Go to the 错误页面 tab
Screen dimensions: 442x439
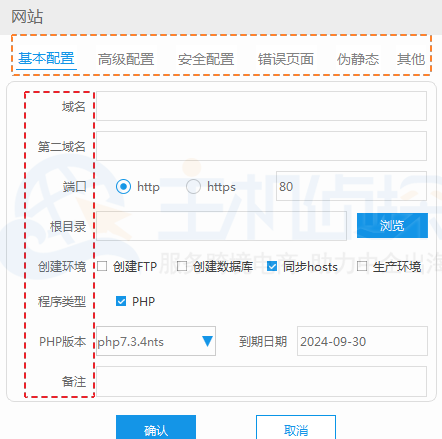(286, 59)
